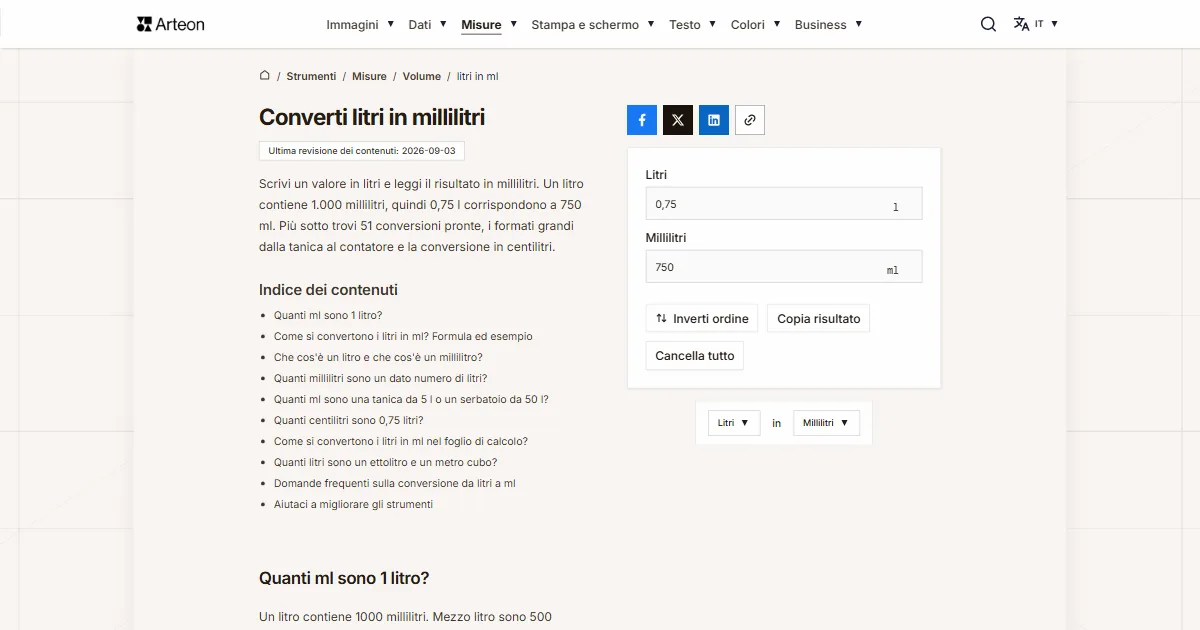Click the Copia risultato button

pos(819,319)
